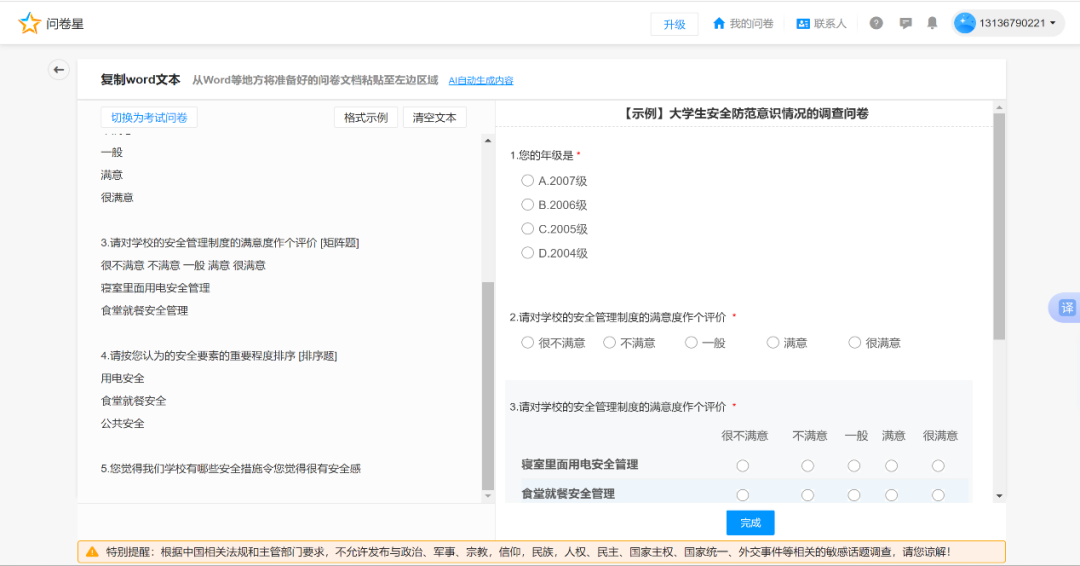
Task: Click the warning triangle icon in notice bar
Action: coord(92,552)
